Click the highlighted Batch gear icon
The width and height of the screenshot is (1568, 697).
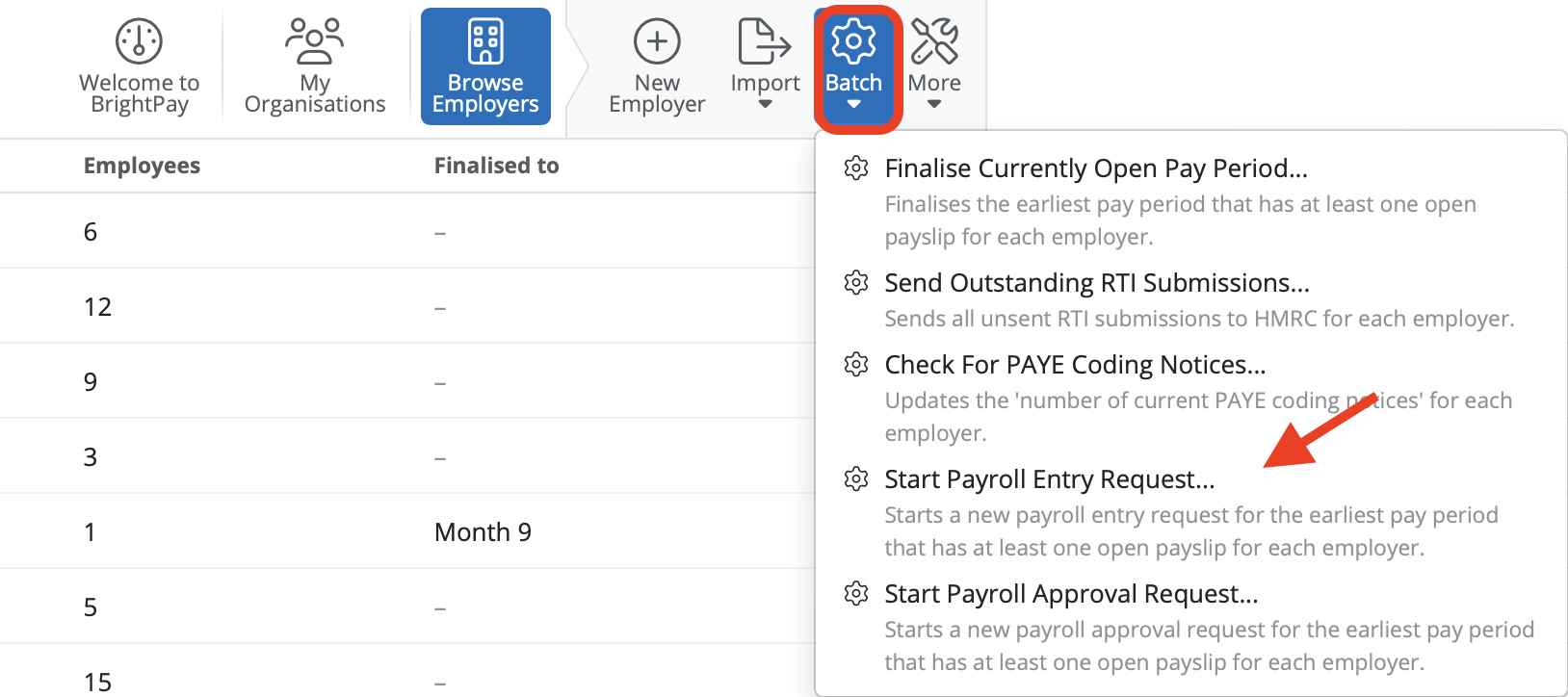[854, 40]
